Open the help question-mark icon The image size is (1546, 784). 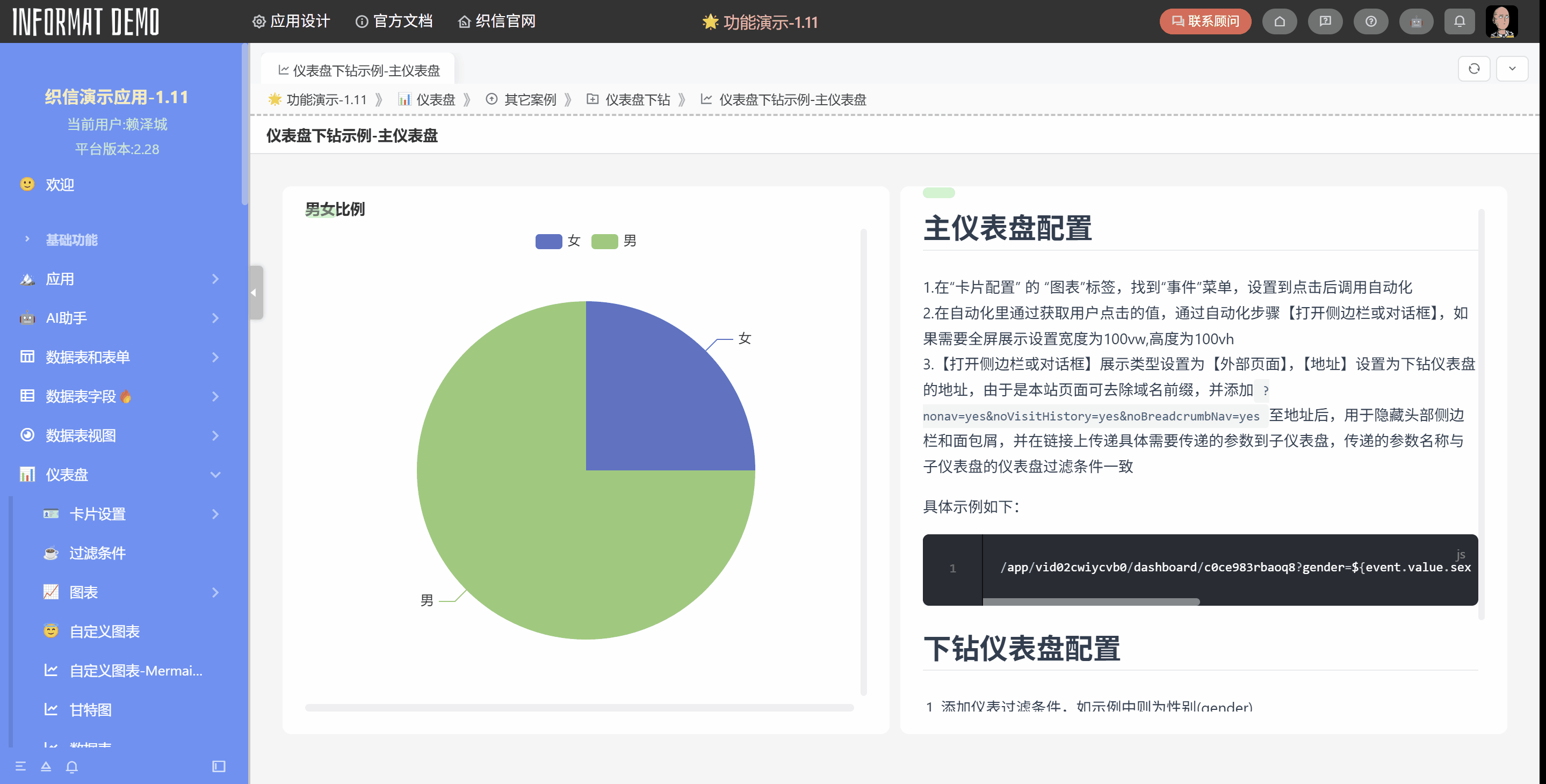coord(1370,21)
